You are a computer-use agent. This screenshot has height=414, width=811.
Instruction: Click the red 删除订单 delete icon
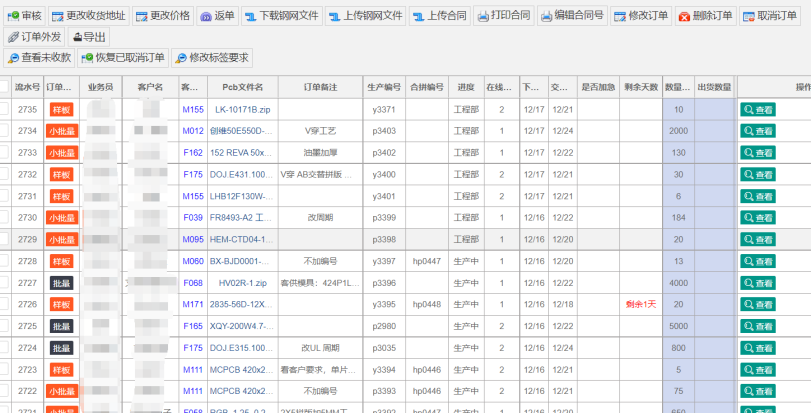(x=684, y=17)
